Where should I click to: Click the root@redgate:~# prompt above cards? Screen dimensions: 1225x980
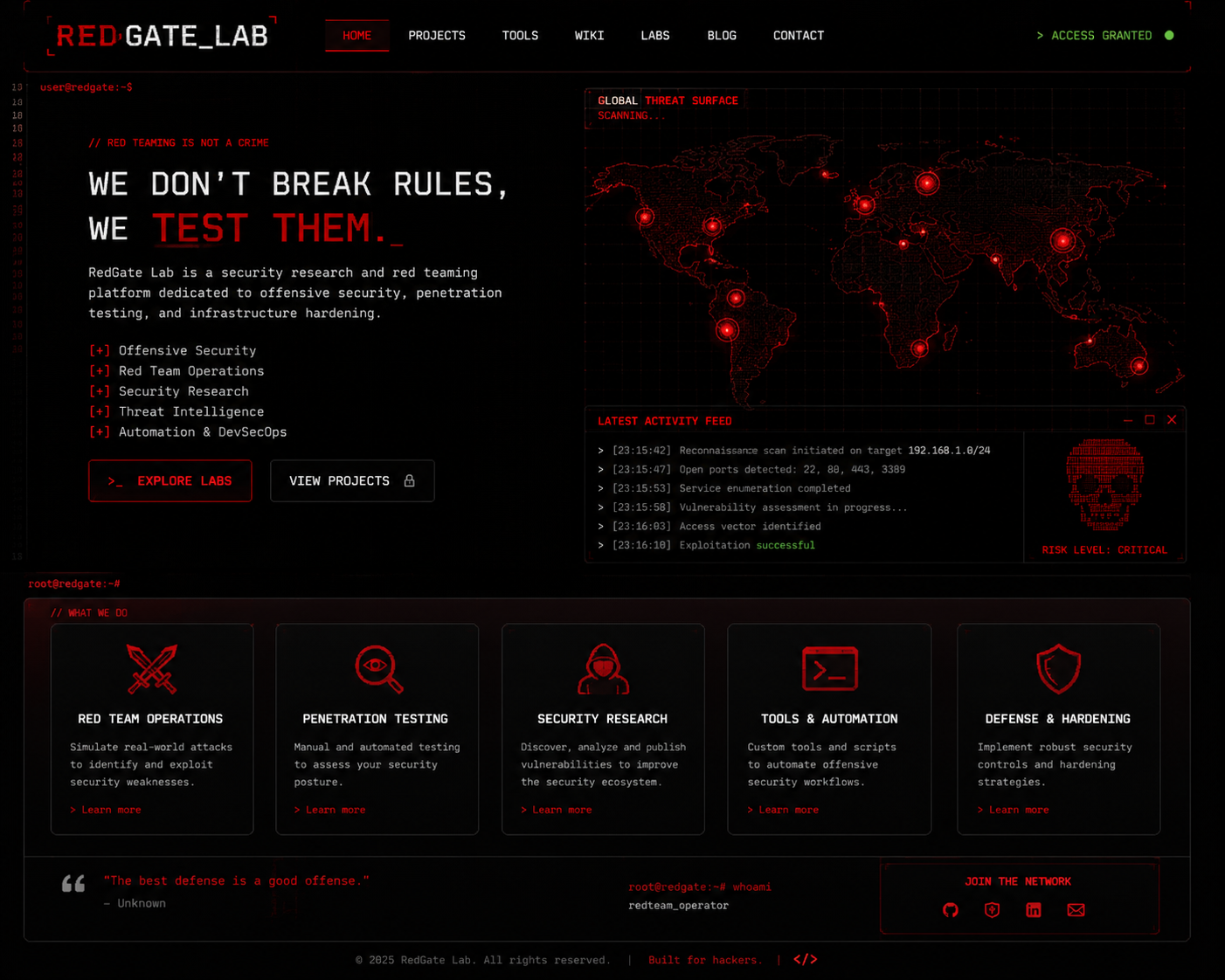click(x=74, y=583)
